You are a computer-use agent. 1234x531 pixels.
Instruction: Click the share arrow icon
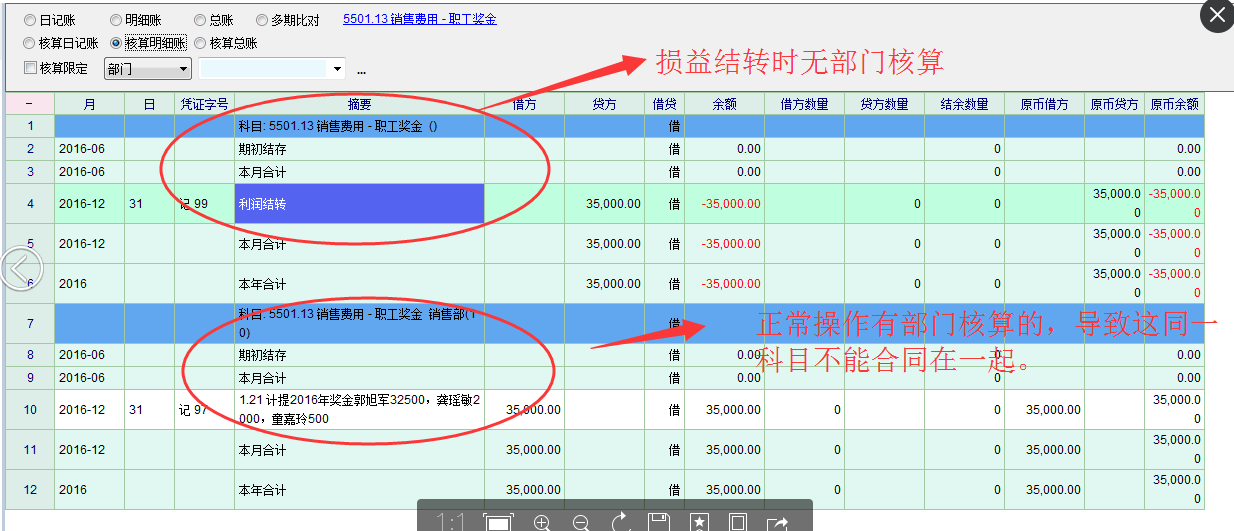point(777,522)
